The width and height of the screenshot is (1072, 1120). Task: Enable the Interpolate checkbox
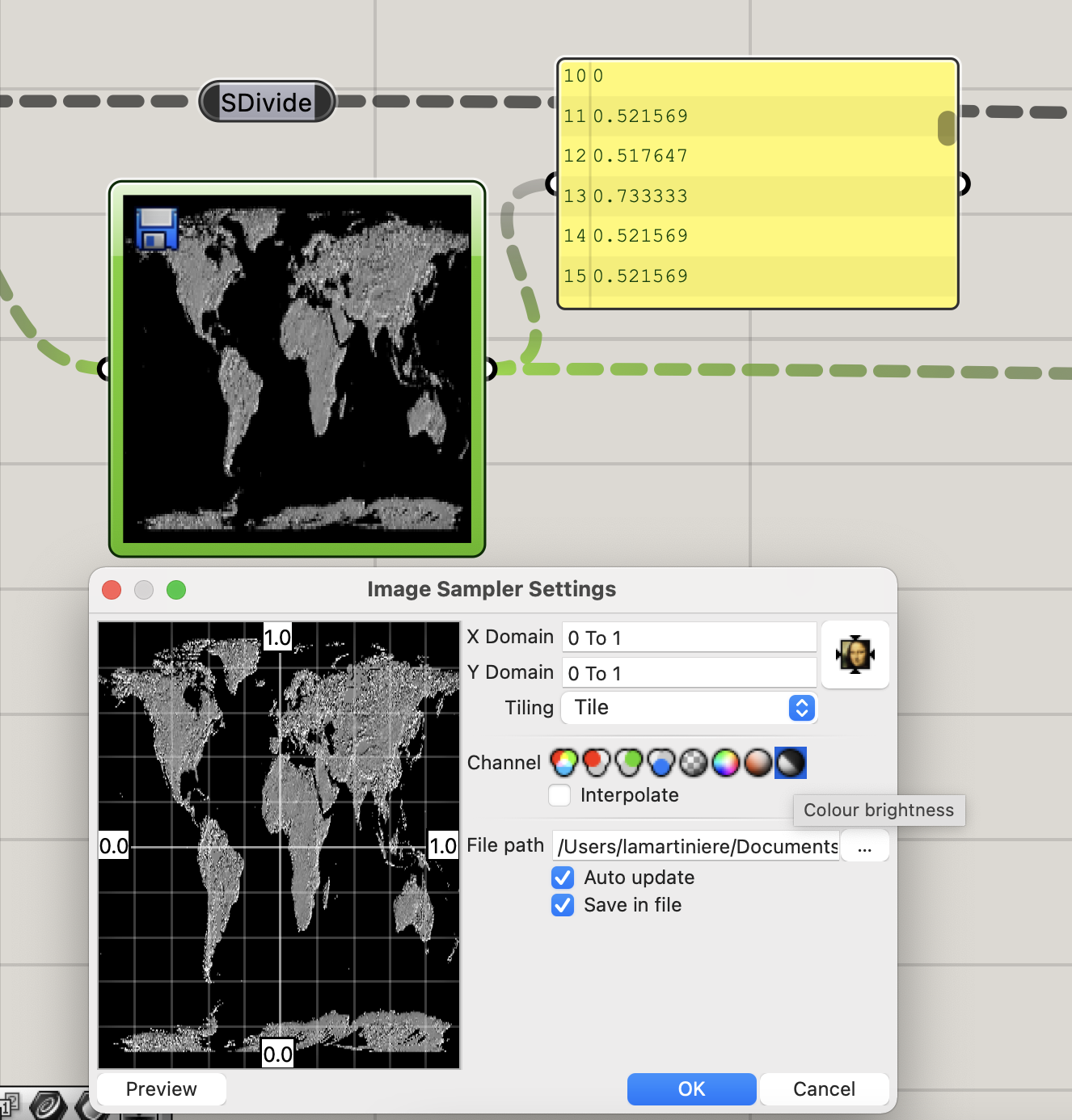[559, 795]
